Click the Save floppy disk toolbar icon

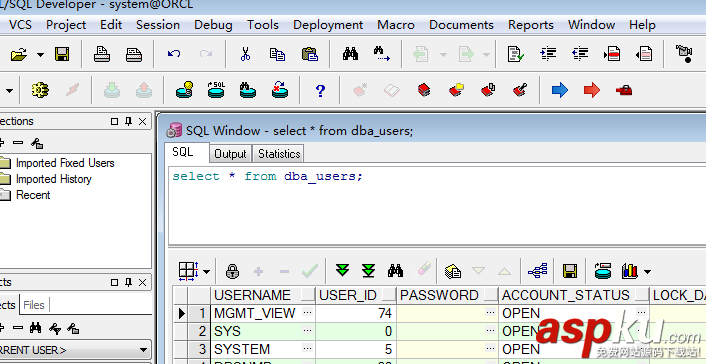pyautogui.click(x=62, y=55)
